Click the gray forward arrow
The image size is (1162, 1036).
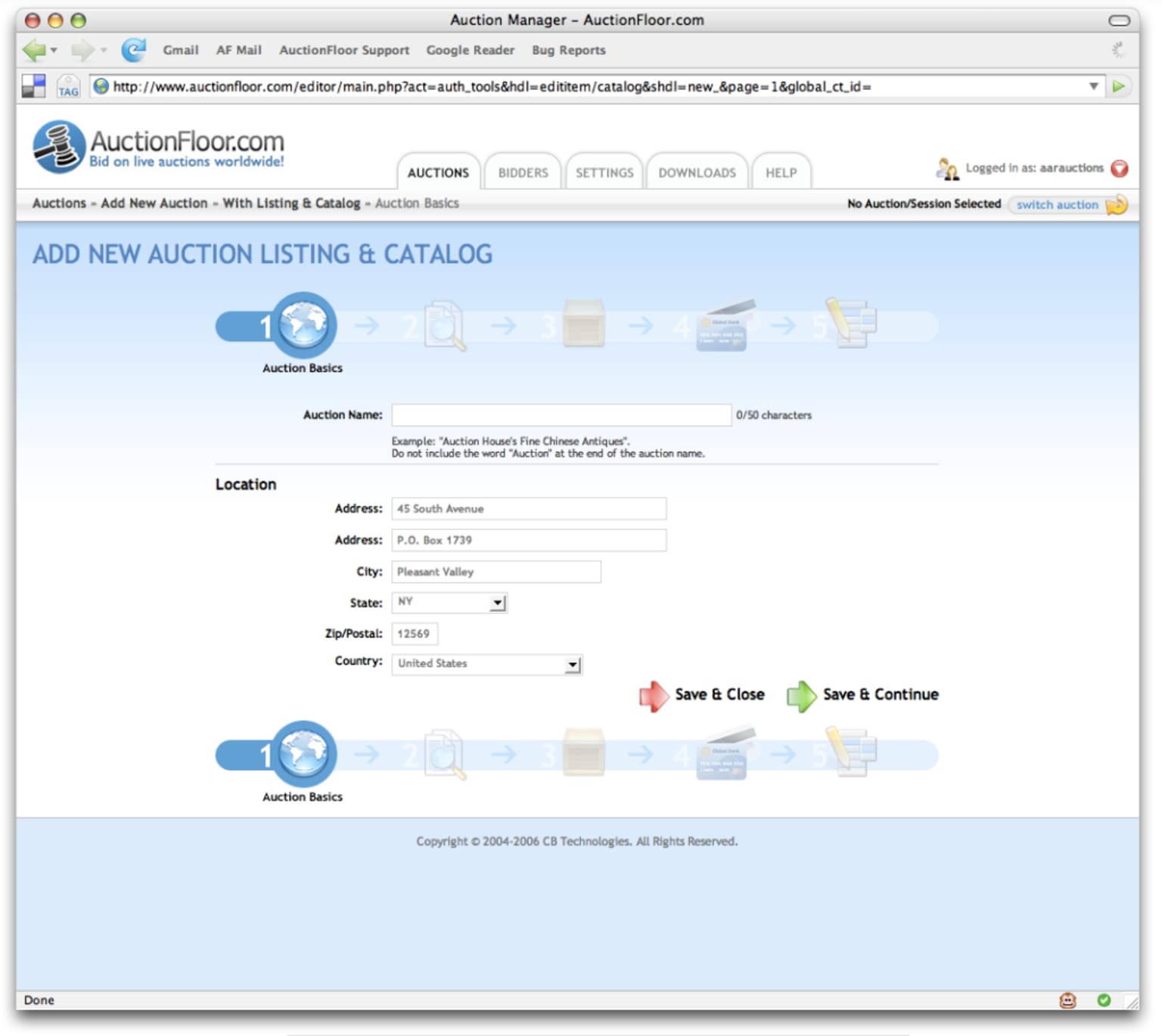(82, 51)
